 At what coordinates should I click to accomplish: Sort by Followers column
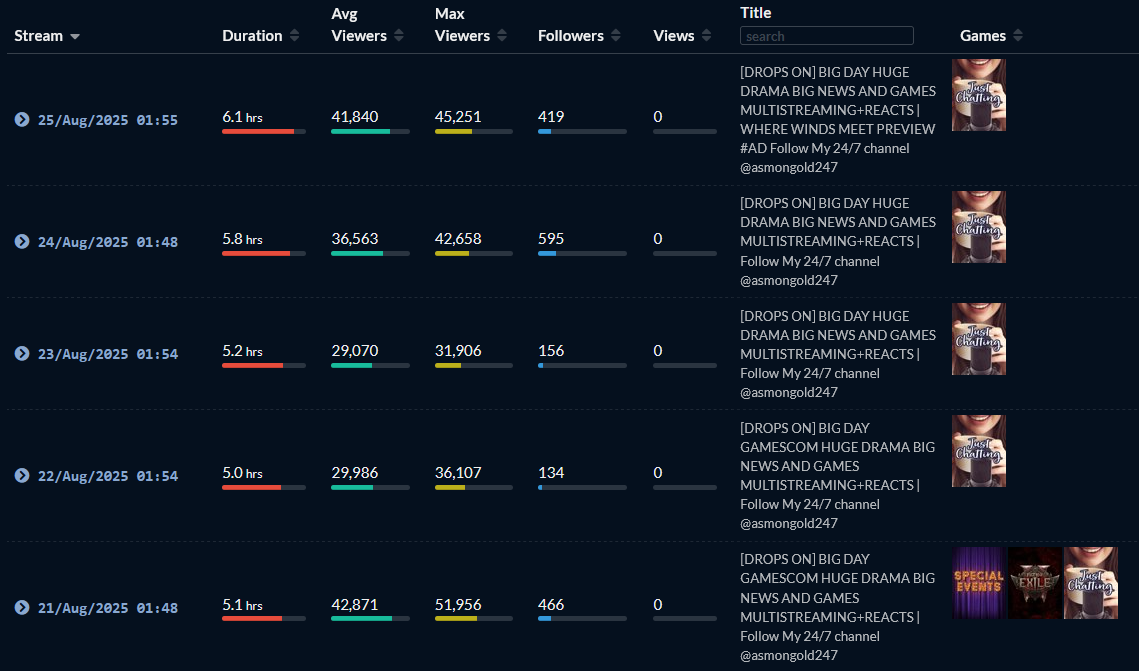(x=578, y=36)
